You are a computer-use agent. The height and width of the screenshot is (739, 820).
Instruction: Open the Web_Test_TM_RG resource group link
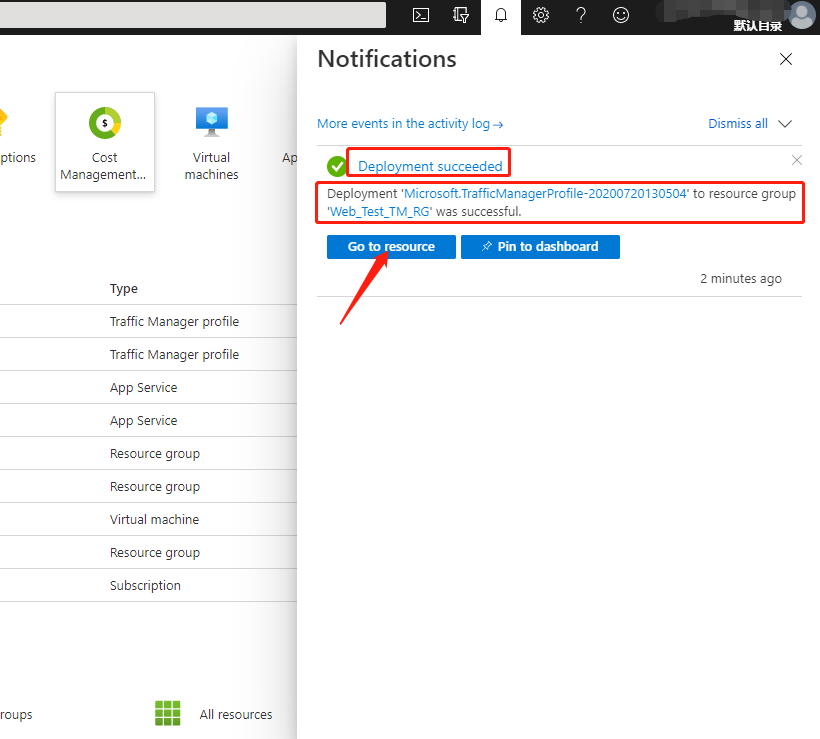380,212
